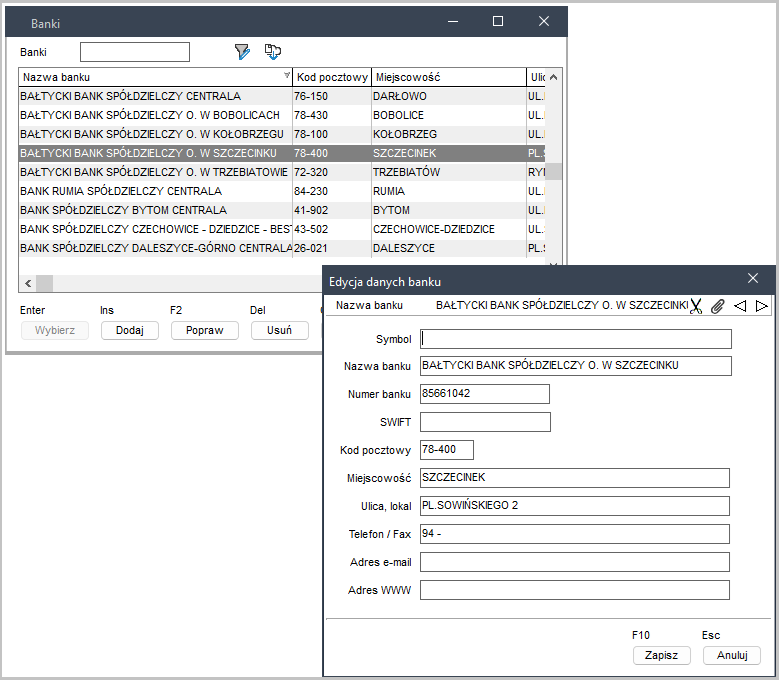This screenshot has width=779, height=681.
Task: Go to previous record with left triangle
Action: (740, 306)
